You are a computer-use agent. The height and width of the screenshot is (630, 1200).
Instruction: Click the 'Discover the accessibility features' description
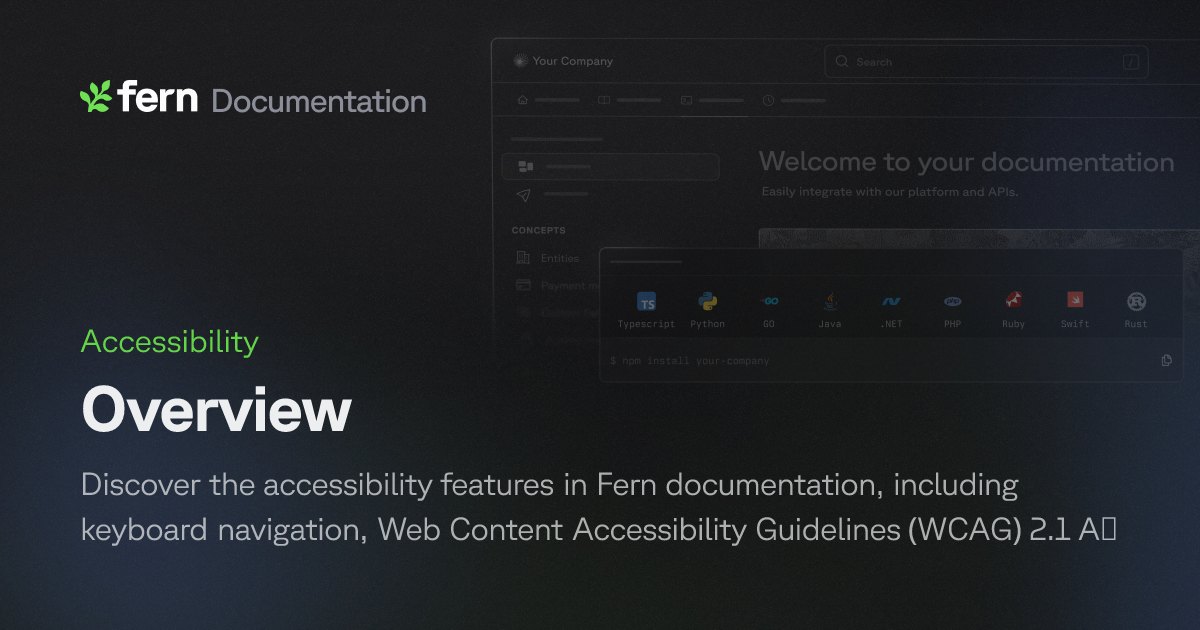(598, 508)
